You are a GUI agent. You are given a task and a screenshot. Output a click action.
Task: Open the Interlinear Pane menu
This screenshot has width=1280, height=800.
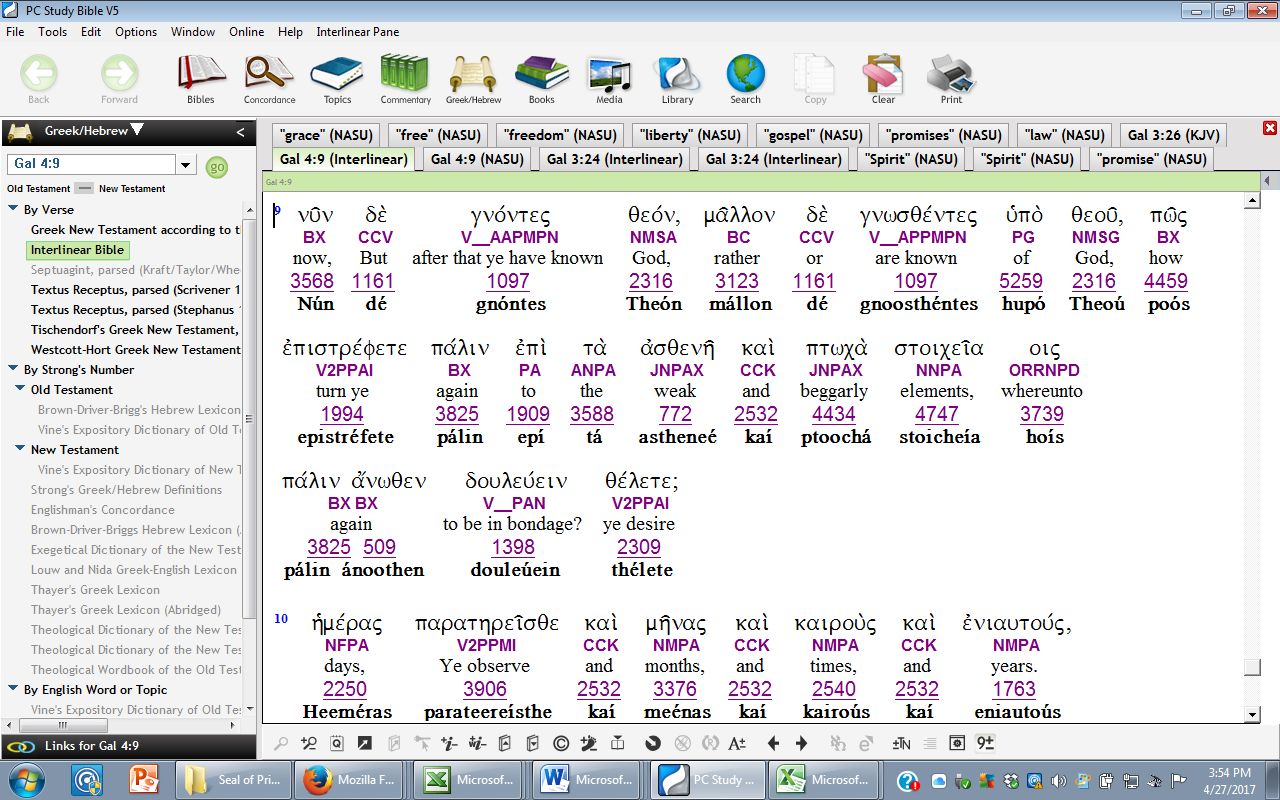click(x=358, y=32)
